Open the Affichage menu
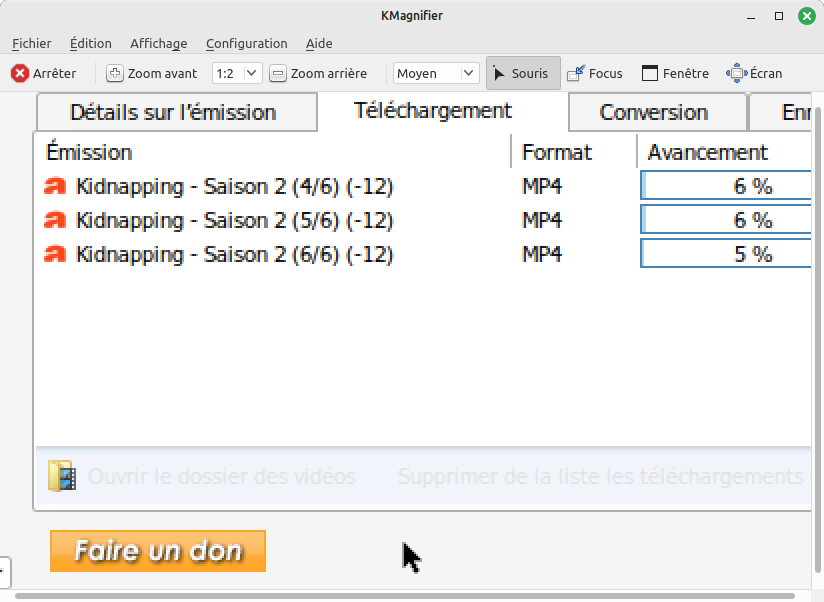Viewport: 824px width, 602px height. click(158, 43)
